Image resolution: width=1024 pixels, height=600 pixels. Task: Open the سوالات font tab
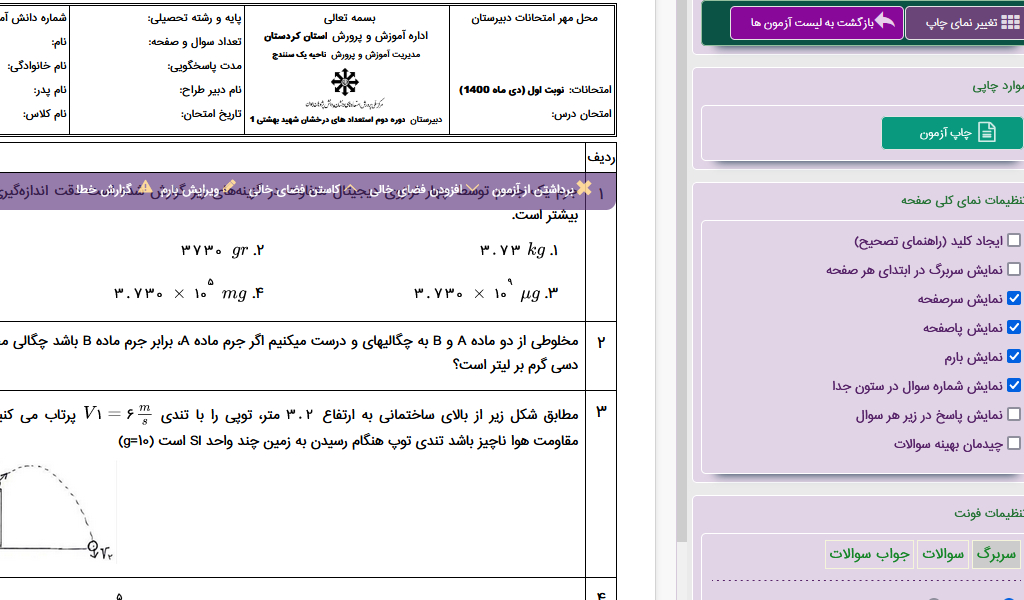tap(942, 554)
